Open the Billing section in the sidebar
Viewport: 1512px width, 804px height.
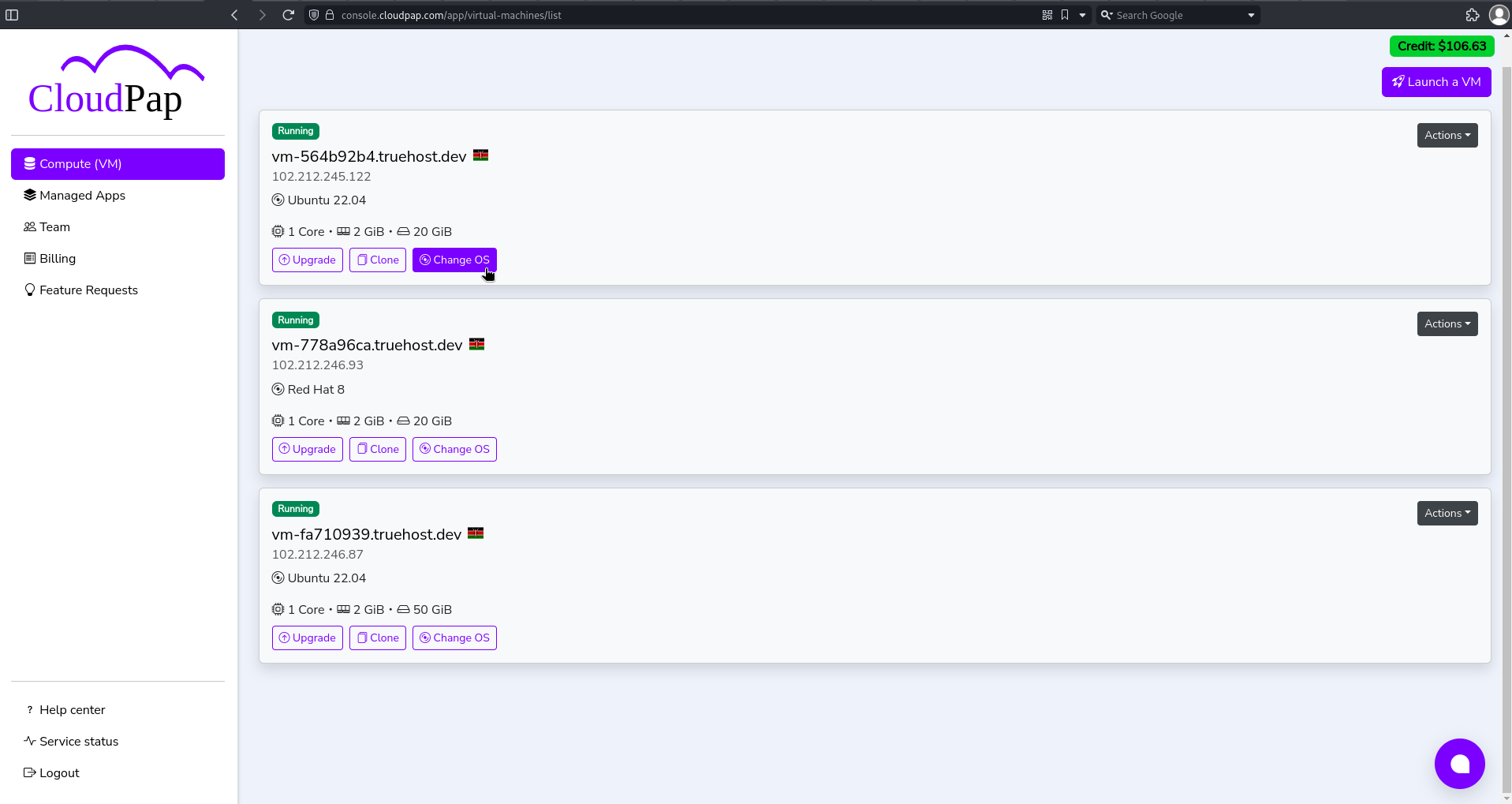tap(55, 258)
